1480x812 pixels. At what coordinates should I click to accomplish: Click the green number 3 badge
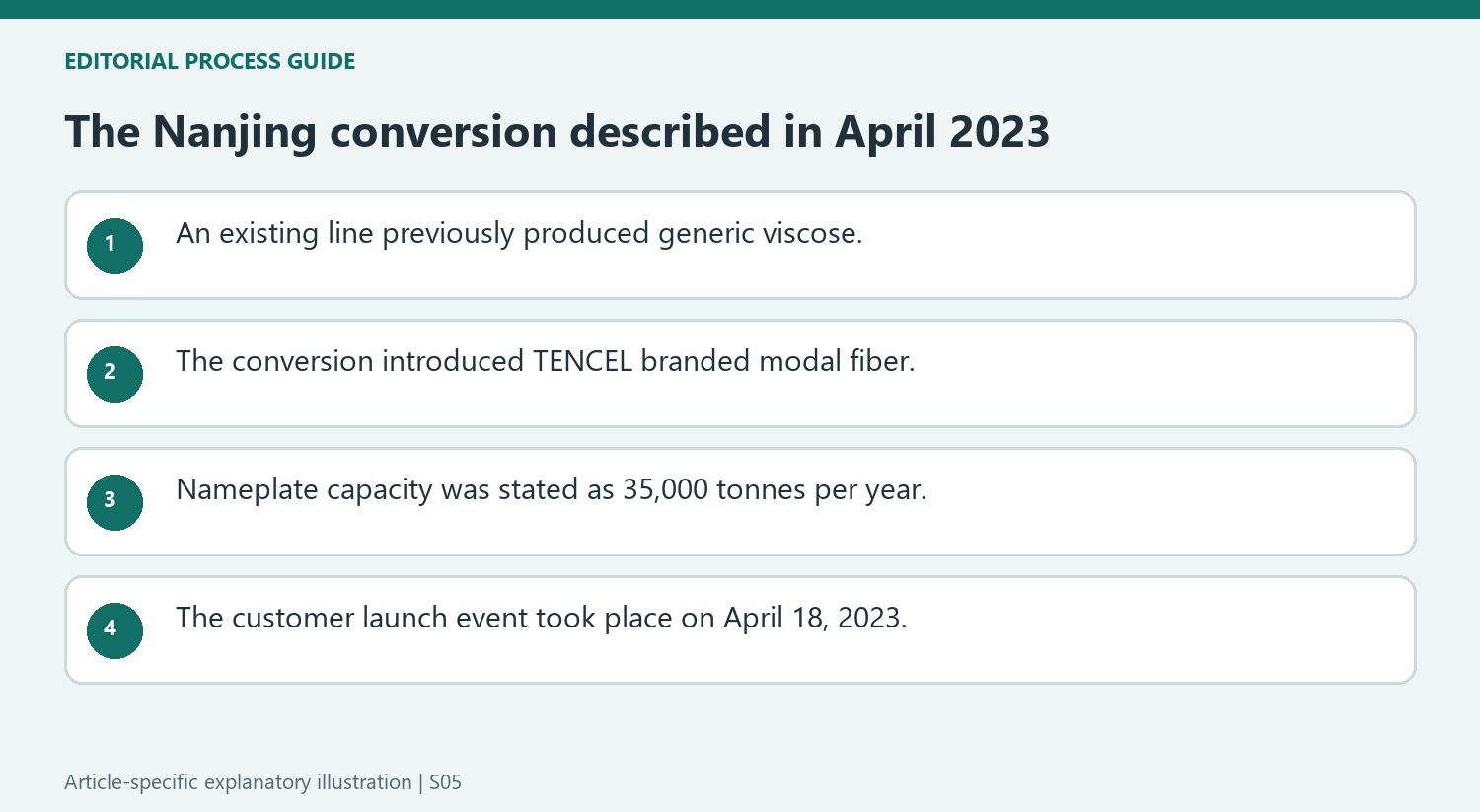click(x=114, y=502)
